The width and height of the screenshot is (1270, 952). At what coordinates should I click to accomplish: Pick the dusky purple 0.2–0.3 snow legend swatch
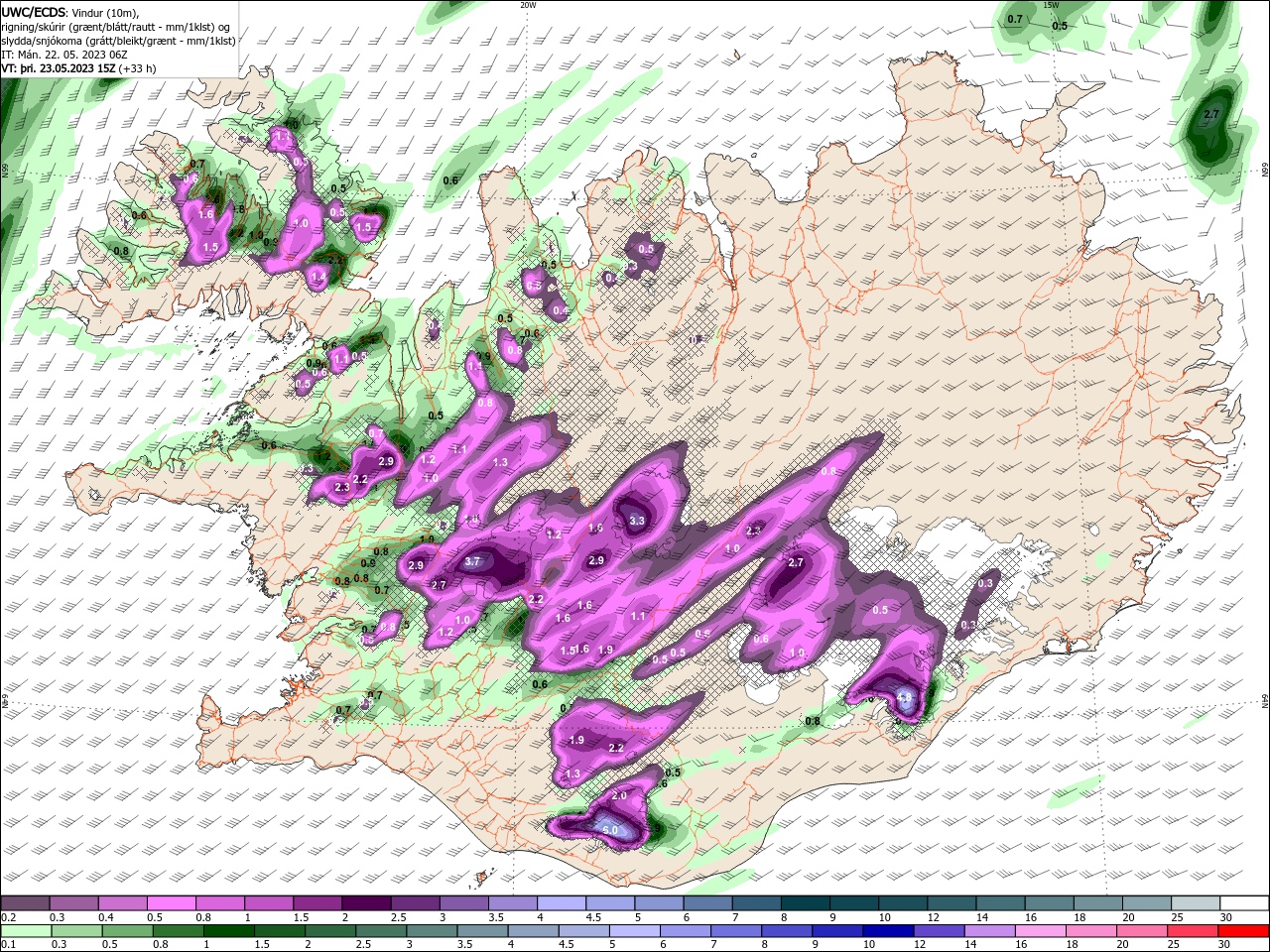coord(25,903)
